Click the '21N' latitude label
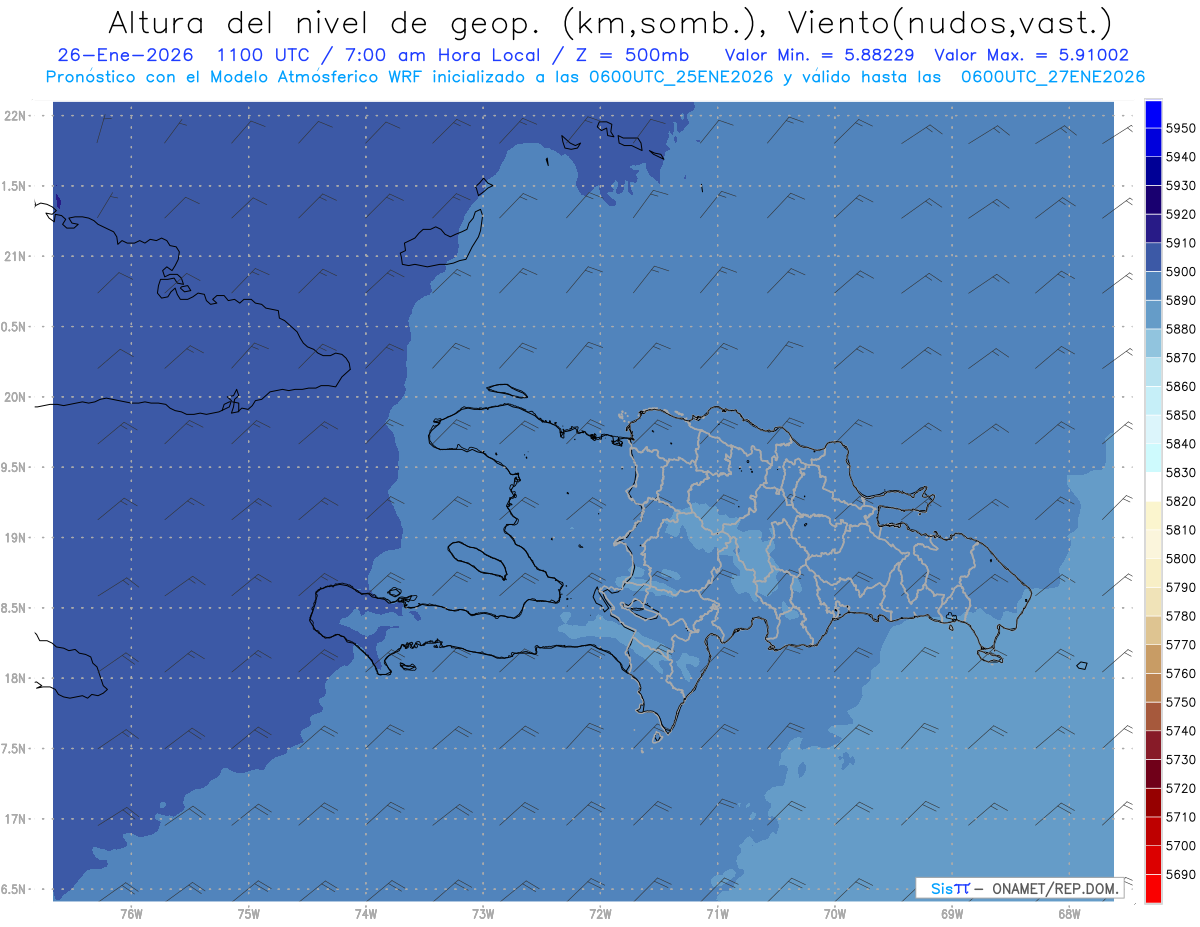Screen dimensions: 1200x927 16,256
